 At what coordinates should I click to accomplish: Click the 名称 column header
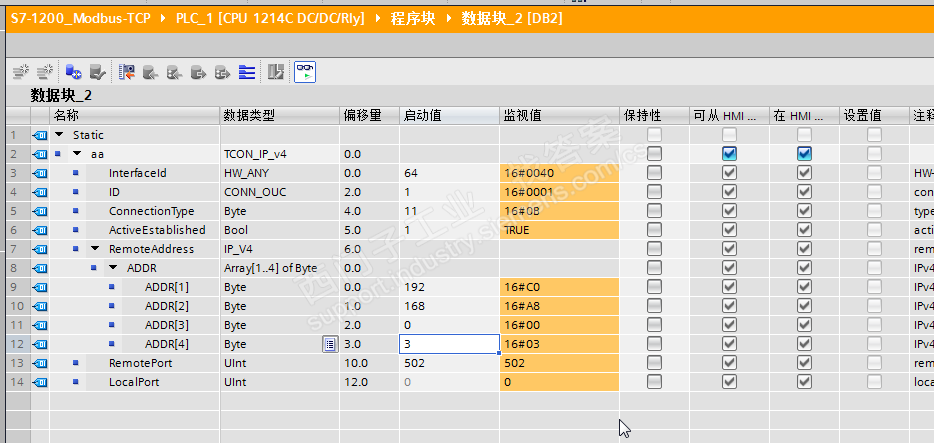point(135,116)
